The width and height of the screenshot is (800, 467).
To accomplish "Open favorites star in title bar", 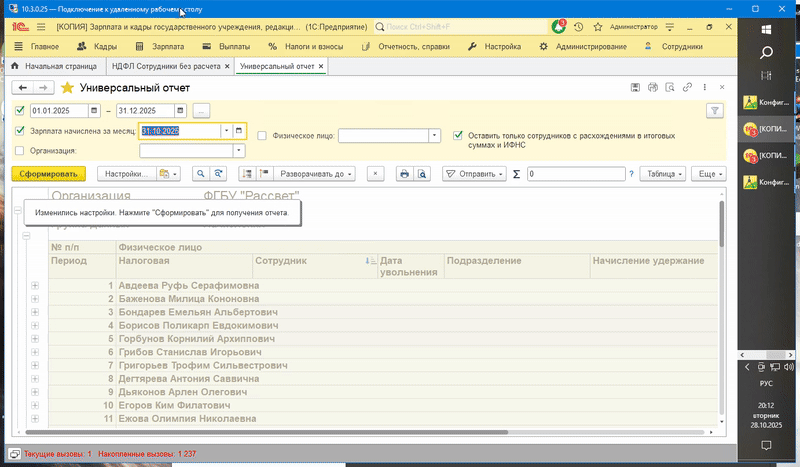I will [598, 27].
